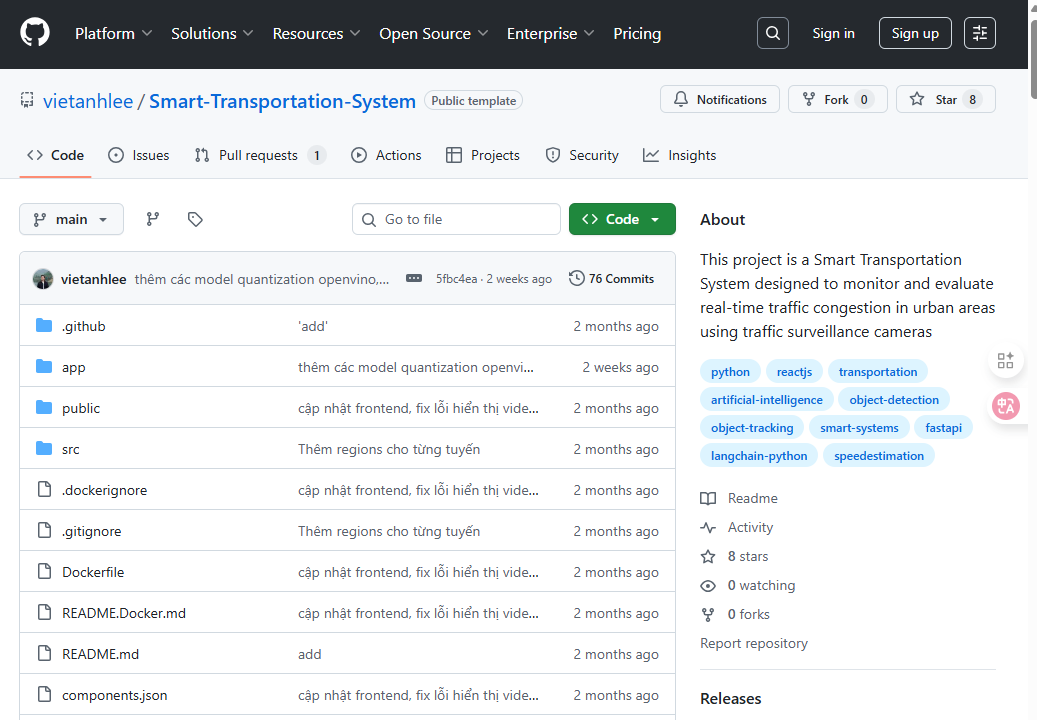
Task: Click the speedestimation topic tag
Action: [x=879, y=456]
